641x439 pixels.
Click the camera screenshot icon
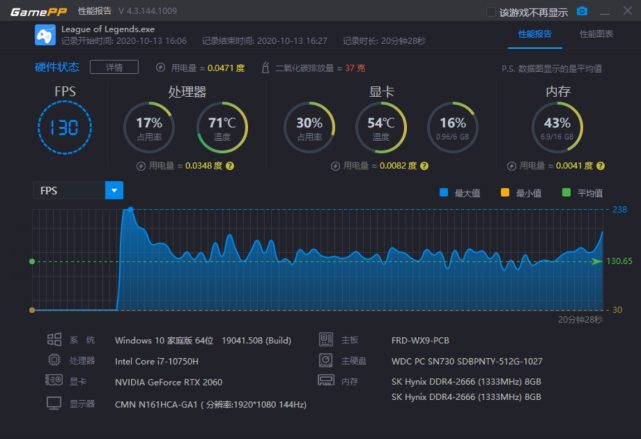click(582, 11)
